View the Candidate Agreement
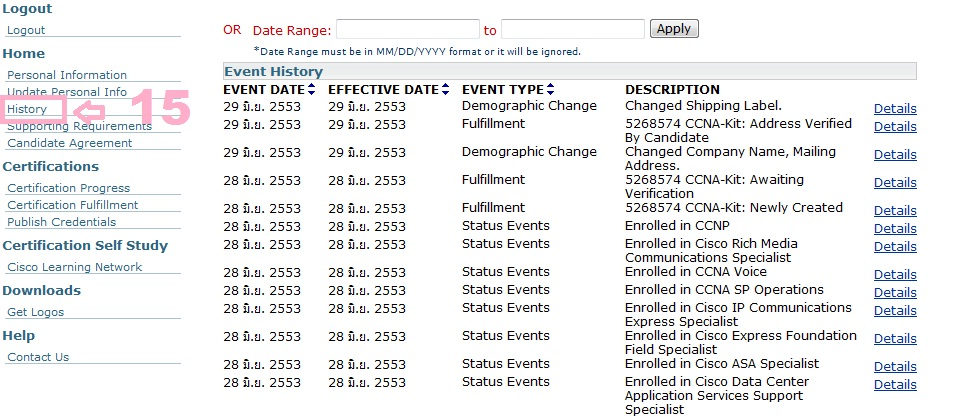 point(69,143)
